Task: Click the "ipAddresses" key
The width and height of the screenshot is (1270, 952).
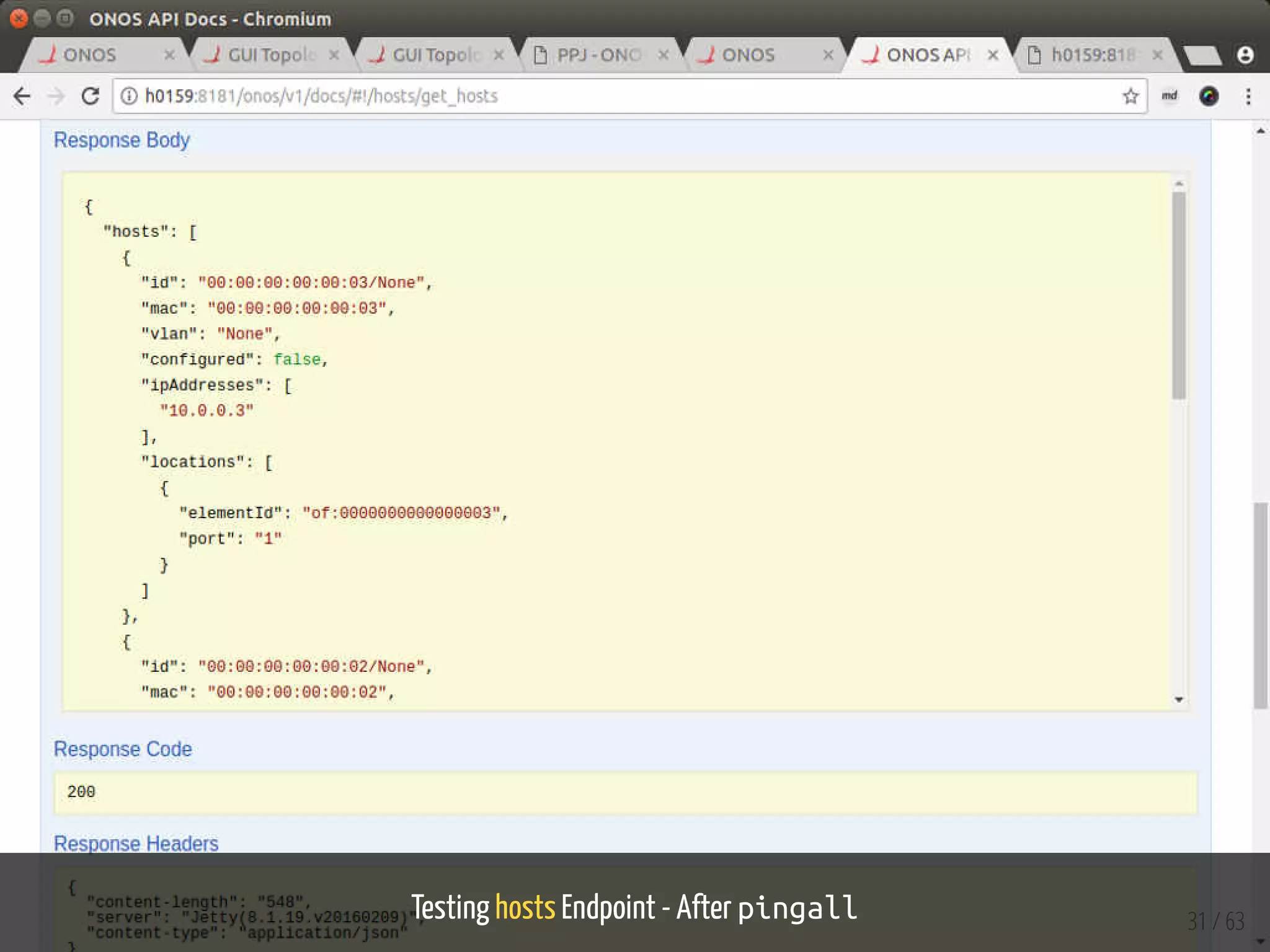Action: coord(202,385)
